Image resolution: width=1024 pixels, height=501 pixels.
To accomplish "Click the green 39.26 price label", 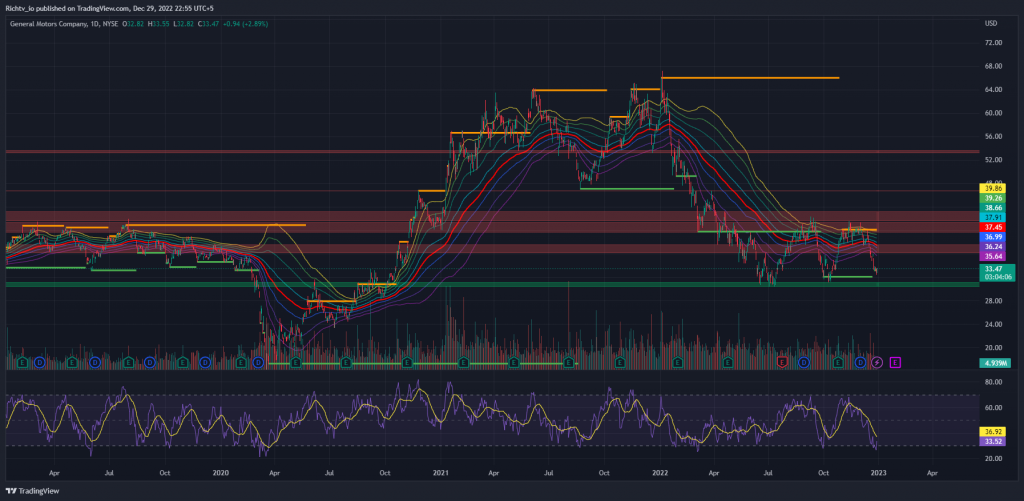I will pyautogui.click(x=994, y=197).
